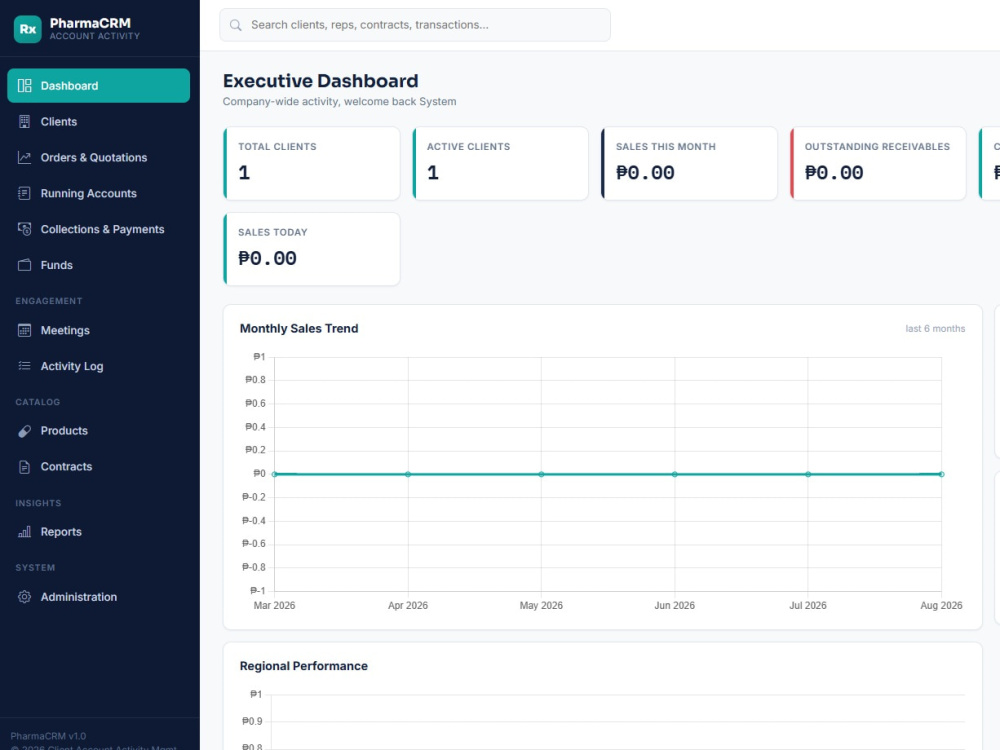Image resolution: width=1000 pixels, height=750 pixels.
Task: Click the Funds wallet icon
Action: click(x=24, y=265)
